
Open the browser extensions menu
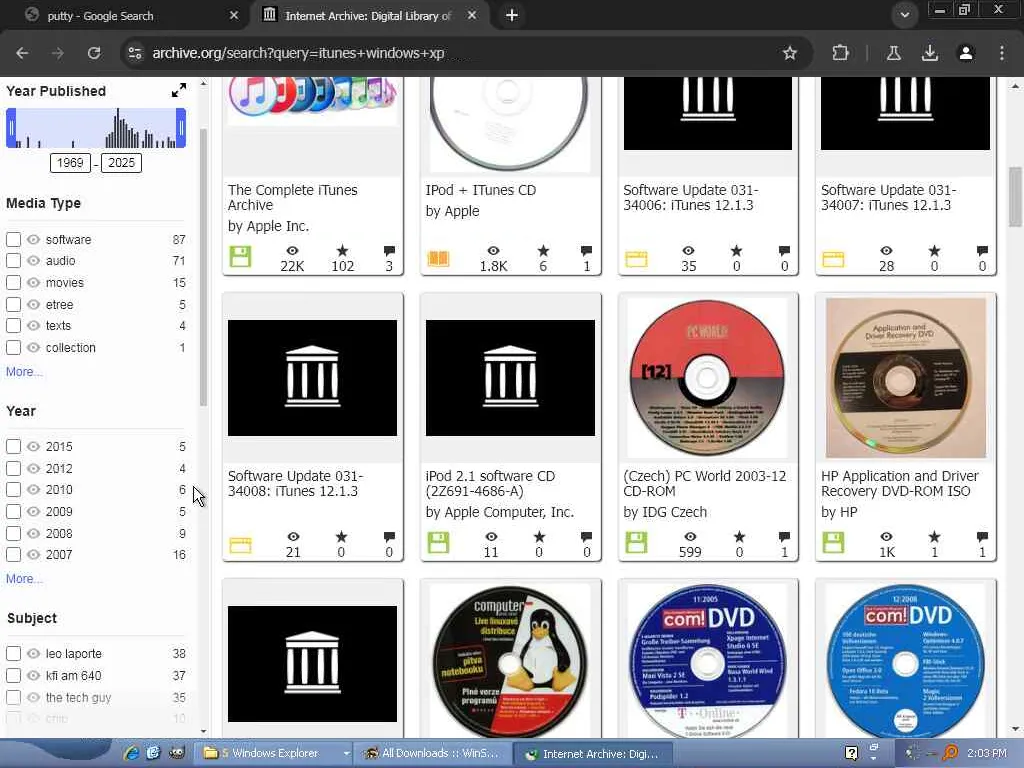(840, 53)
